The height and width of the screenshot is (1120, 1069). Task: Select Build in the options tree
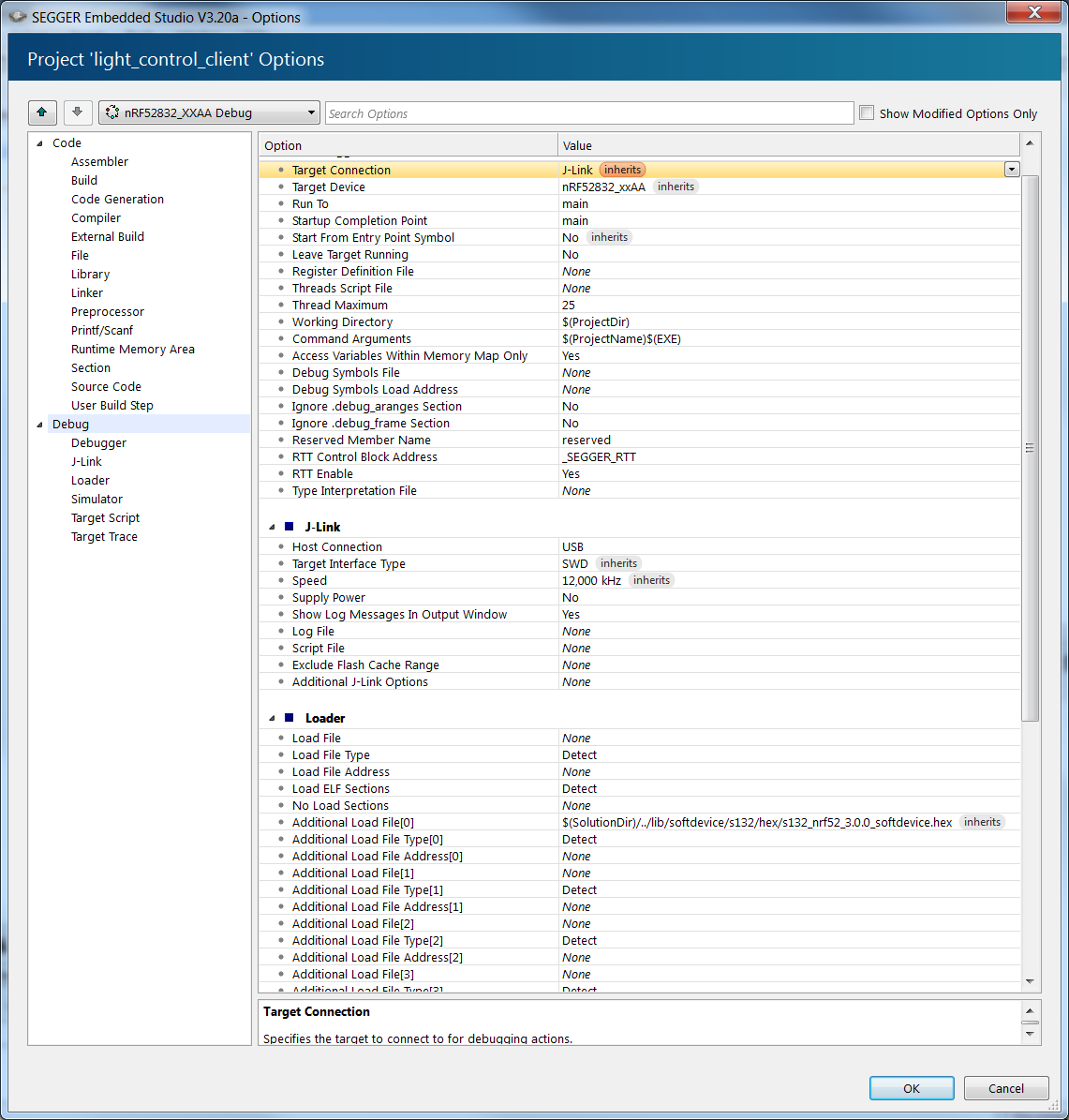pos(84,181)
